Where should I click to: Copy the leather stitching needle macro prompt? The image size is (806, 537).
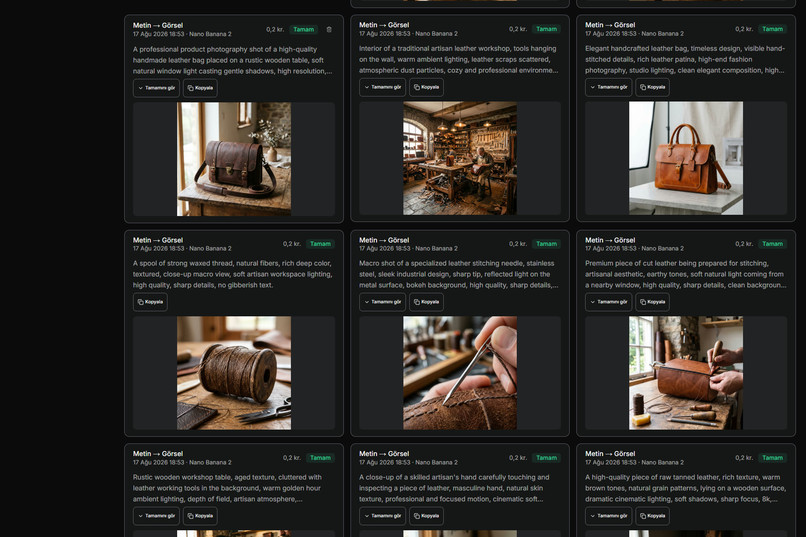tap(426, 302)
